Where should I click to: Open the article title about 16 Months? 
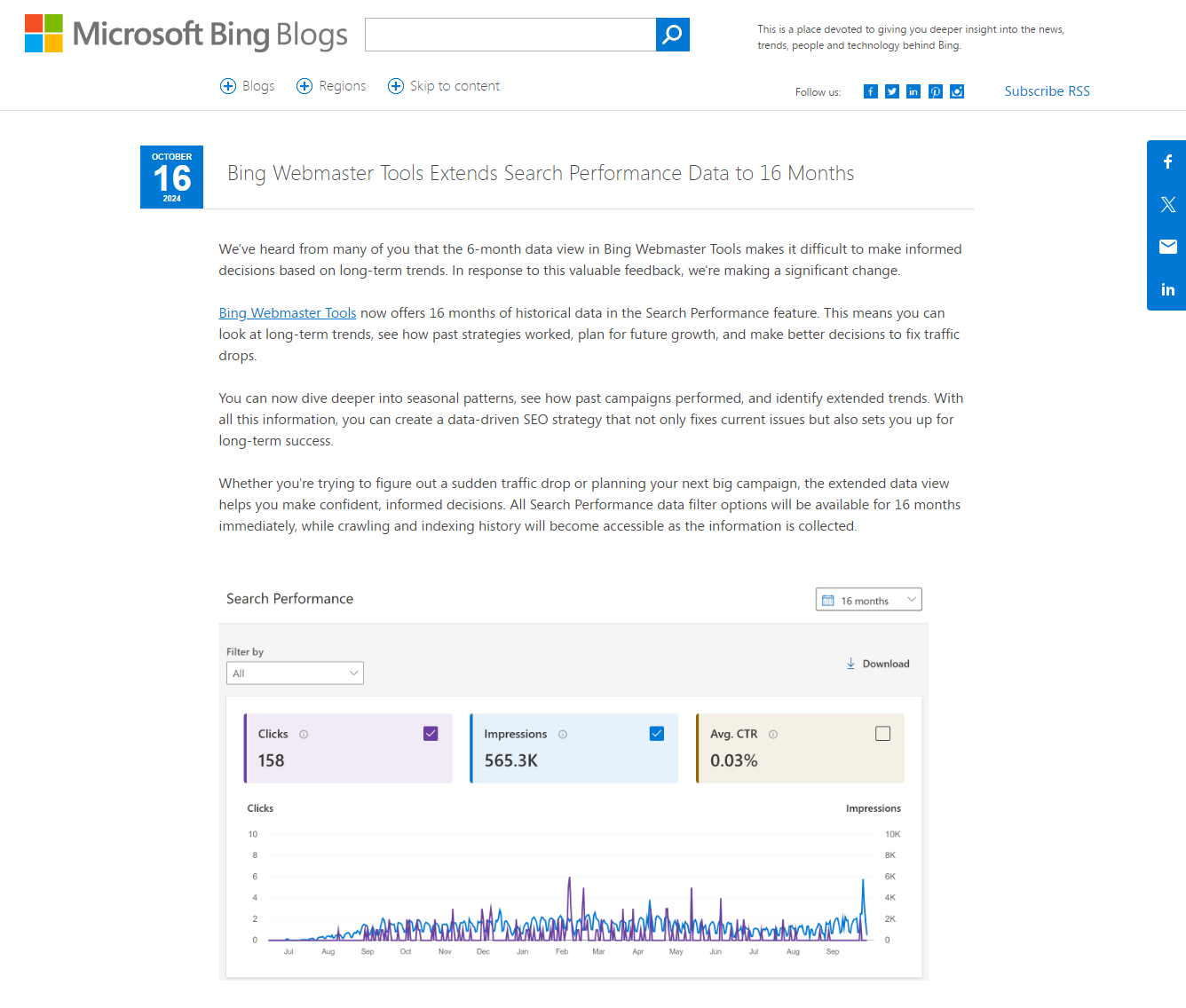pos(541,173)
